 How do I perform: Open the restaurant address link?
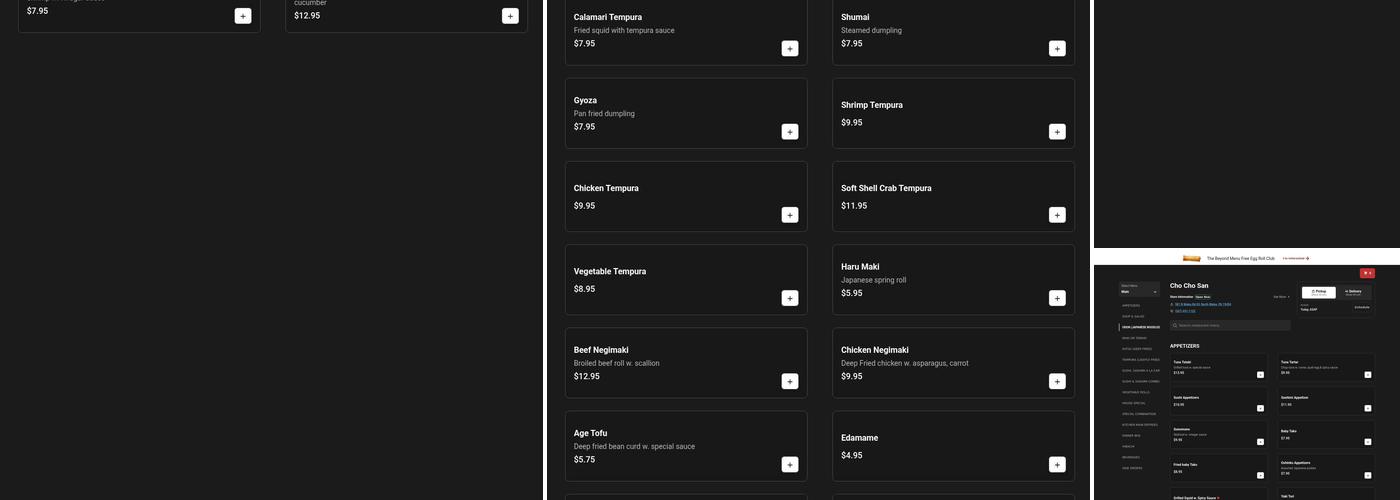1203,304
